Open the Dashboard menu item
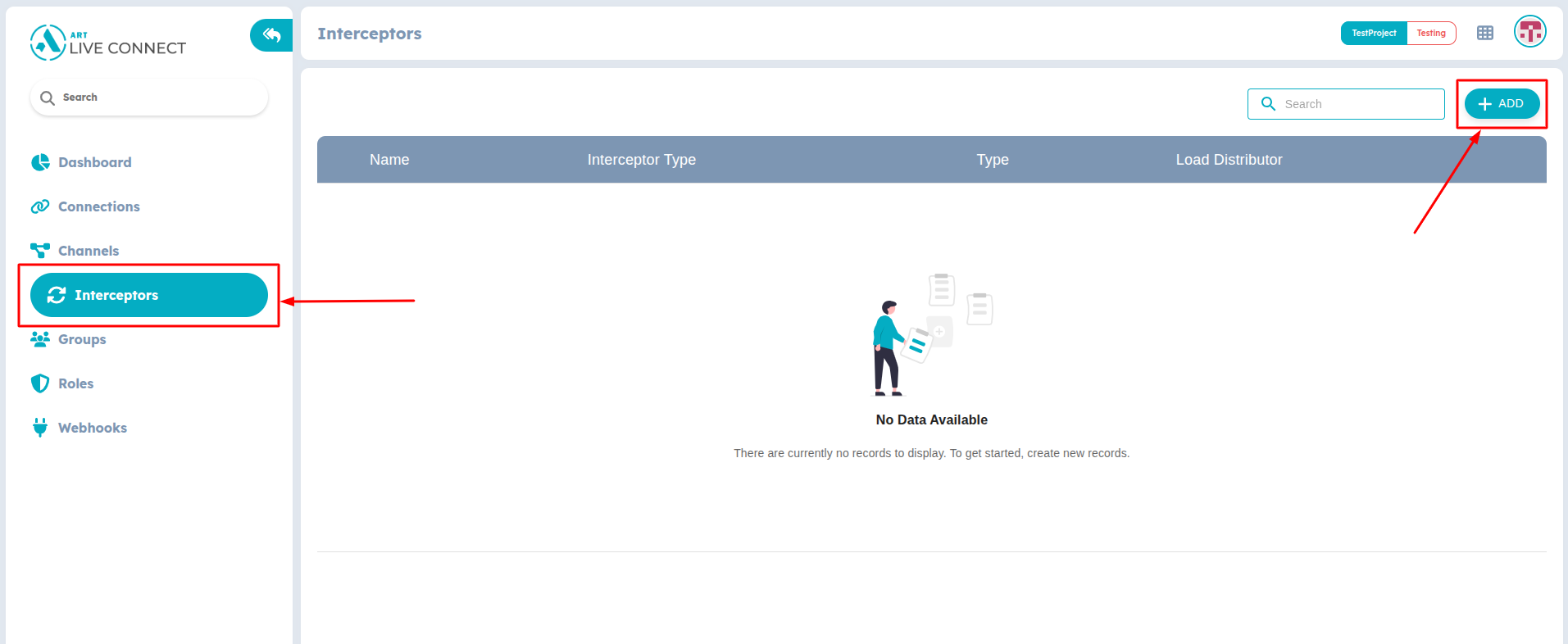This screenshot has width=1568, height=644. (x=94, y=162)
